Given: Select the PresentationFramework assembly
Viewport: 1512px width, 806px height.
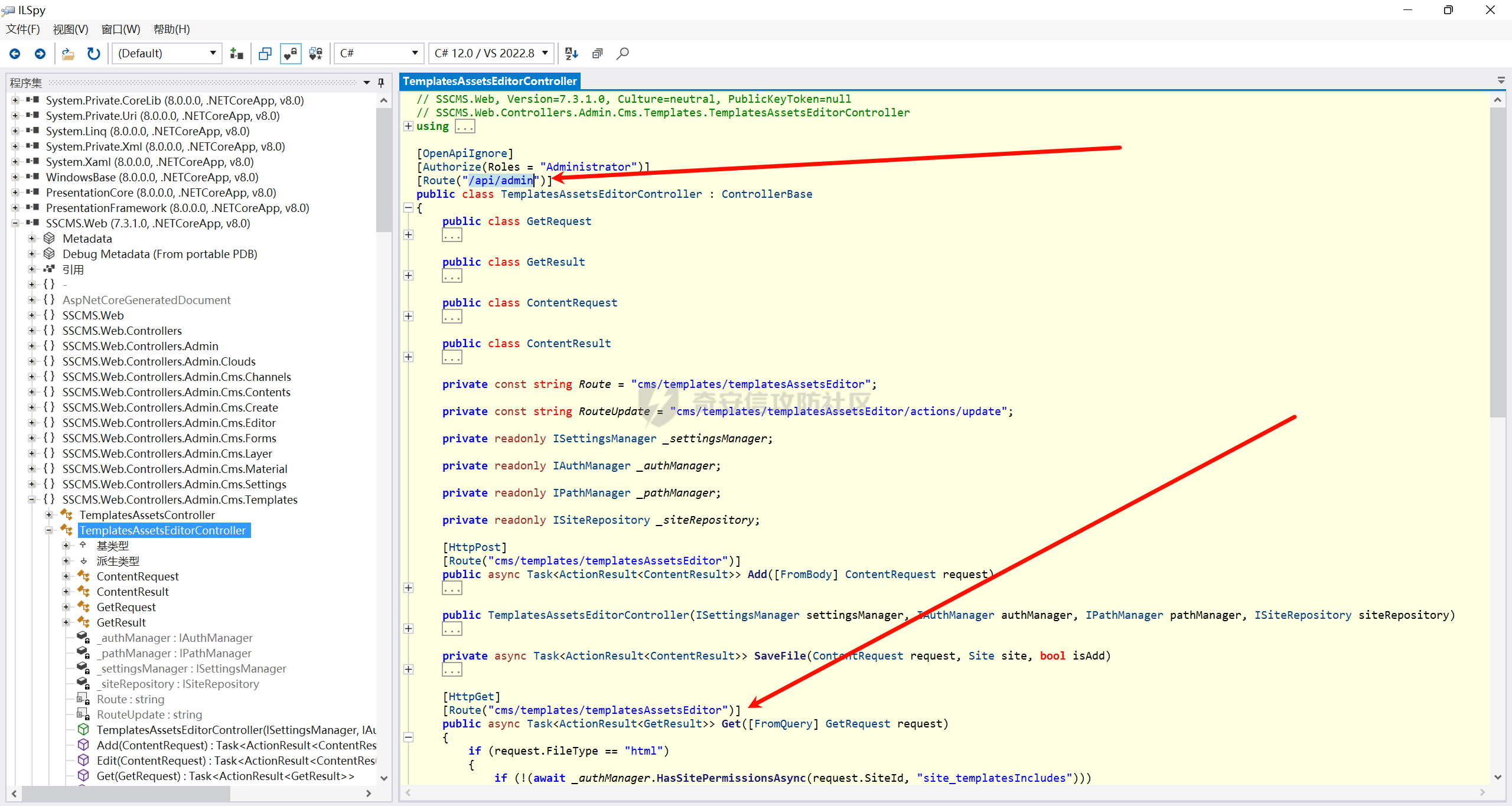Looking at the screenshot, I should 177,208.
